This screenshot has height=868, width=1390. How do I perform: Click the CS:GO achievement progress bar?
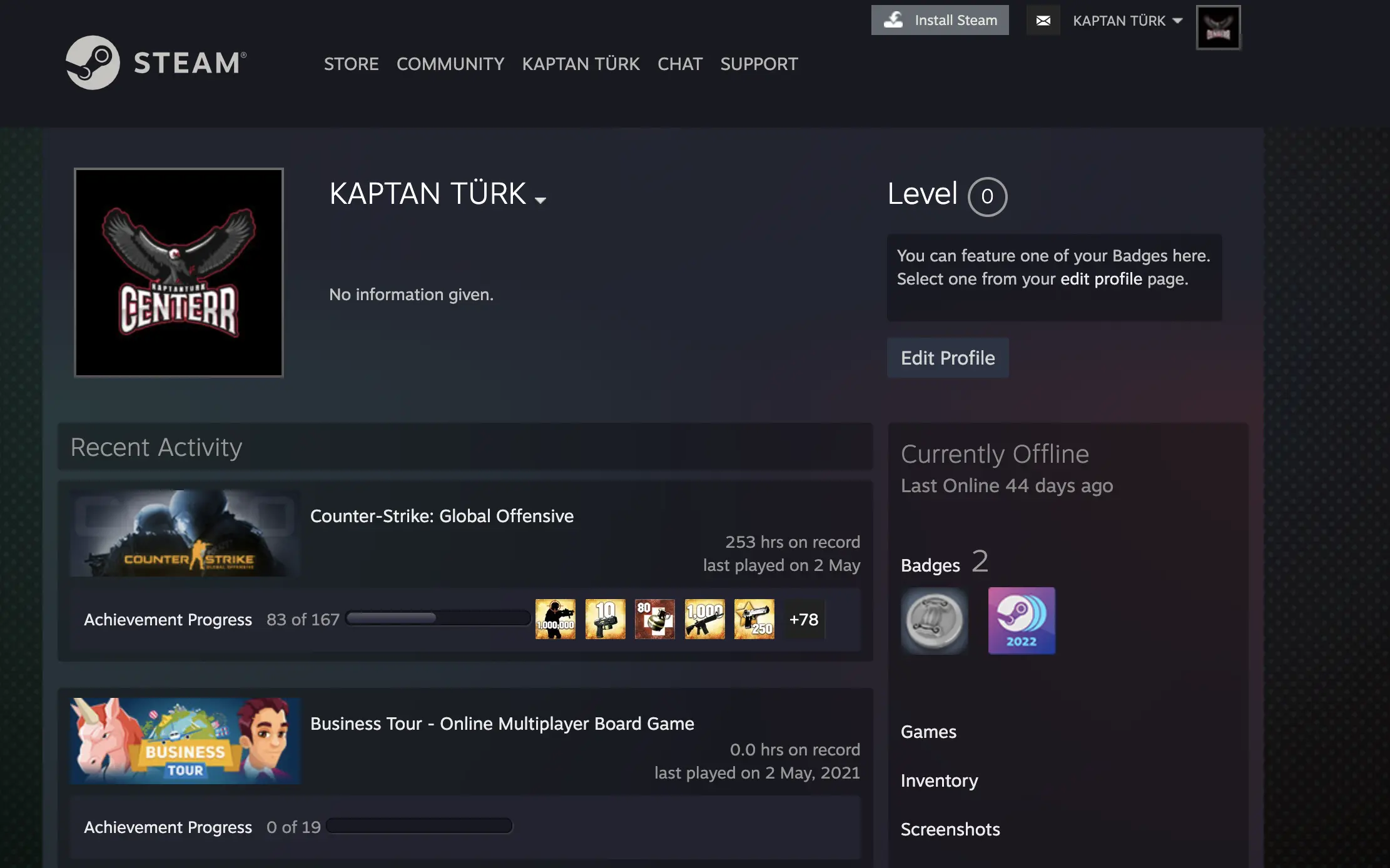(x=438, y=618)
